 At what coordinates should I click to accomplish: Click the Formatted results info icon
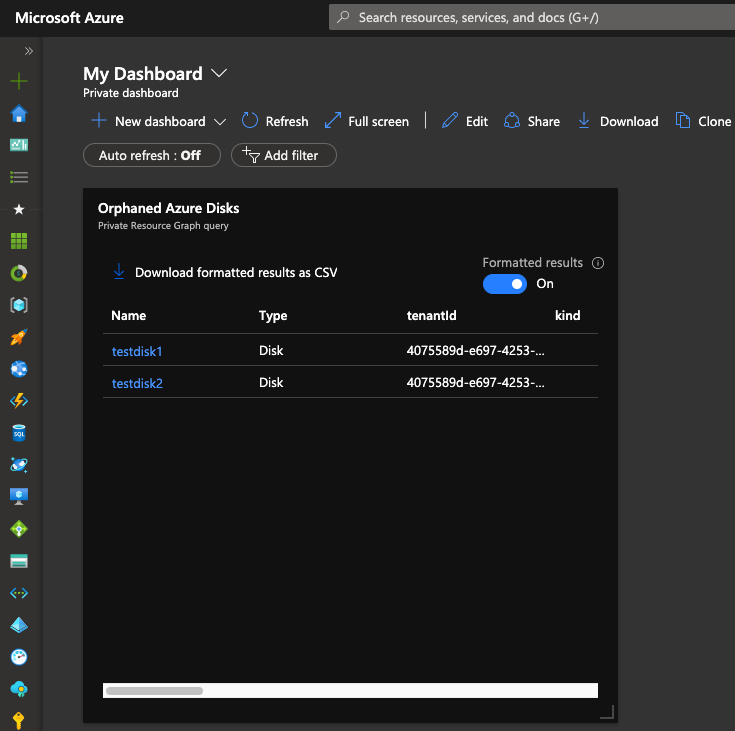click(x=598, y=263)
